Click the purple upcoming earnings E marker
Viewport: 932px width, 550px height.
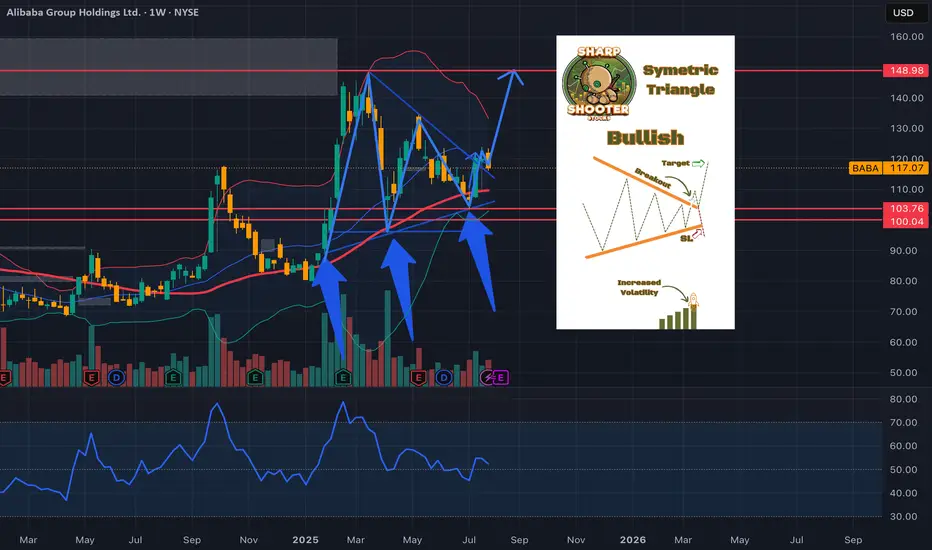tap(501, 377)
